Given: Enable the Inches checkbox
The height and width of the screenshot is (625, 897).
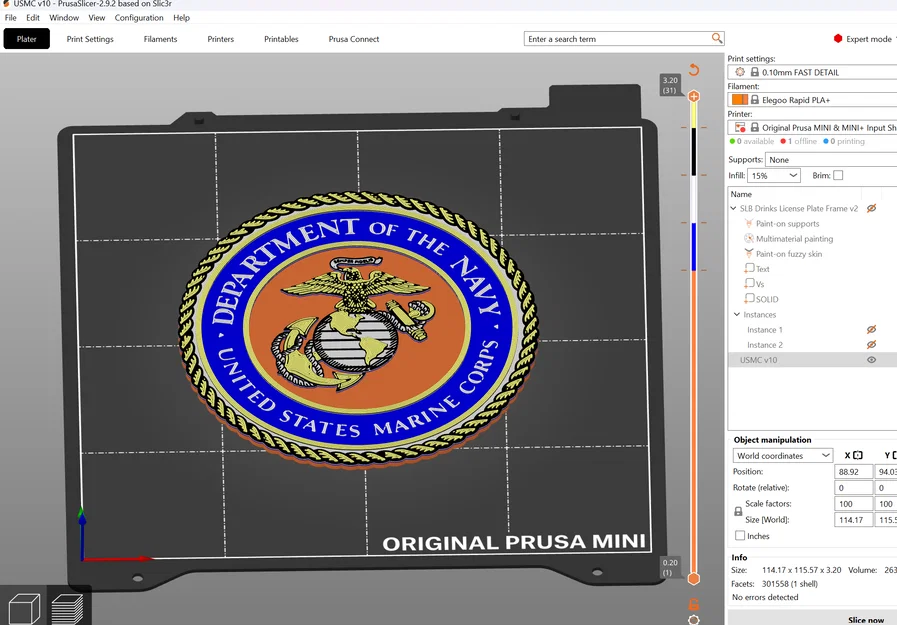Looking at the screenshot, I should 740,536.
